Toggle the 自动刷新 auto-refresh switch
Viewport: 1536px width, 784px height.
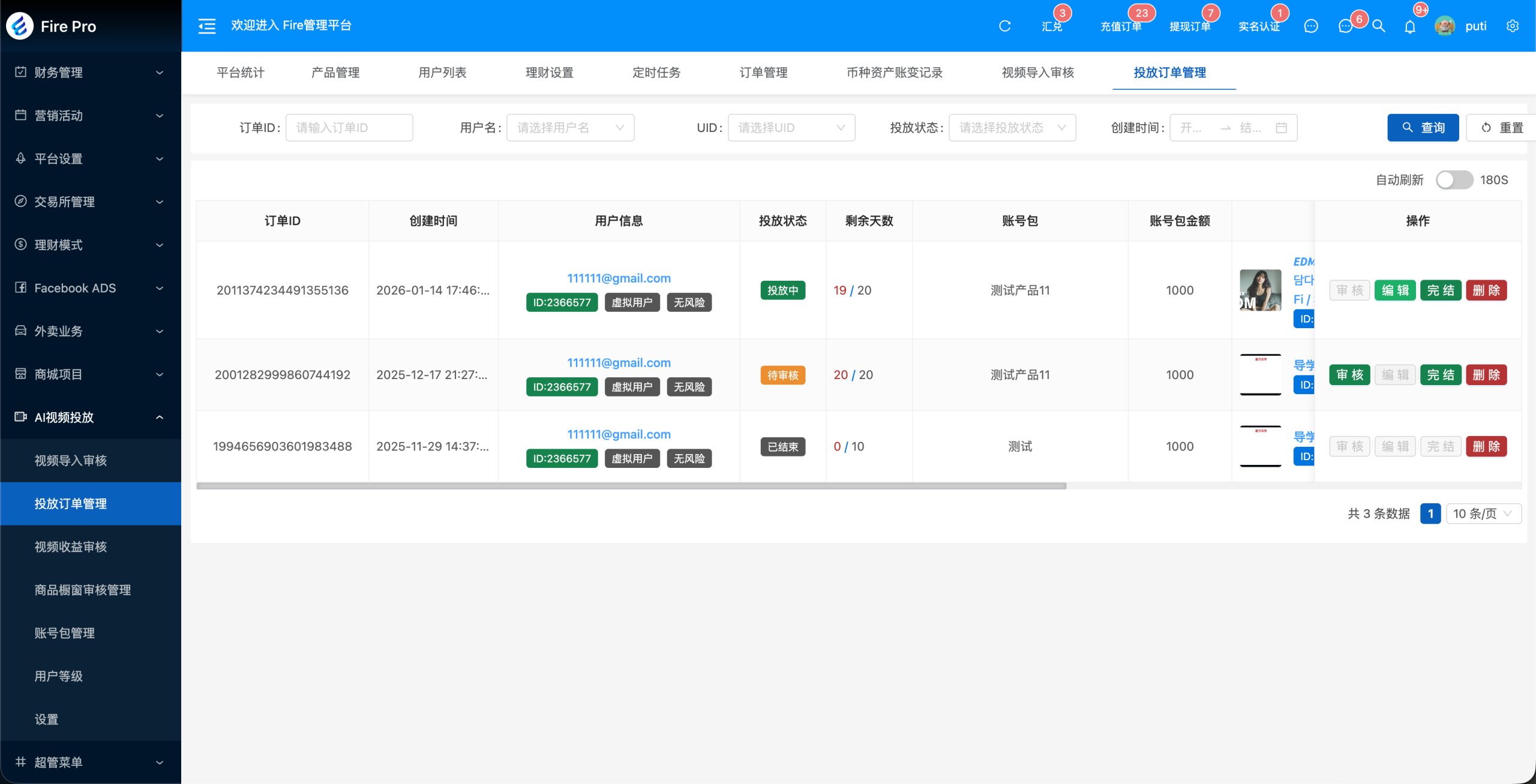(x=1454, y=180)
